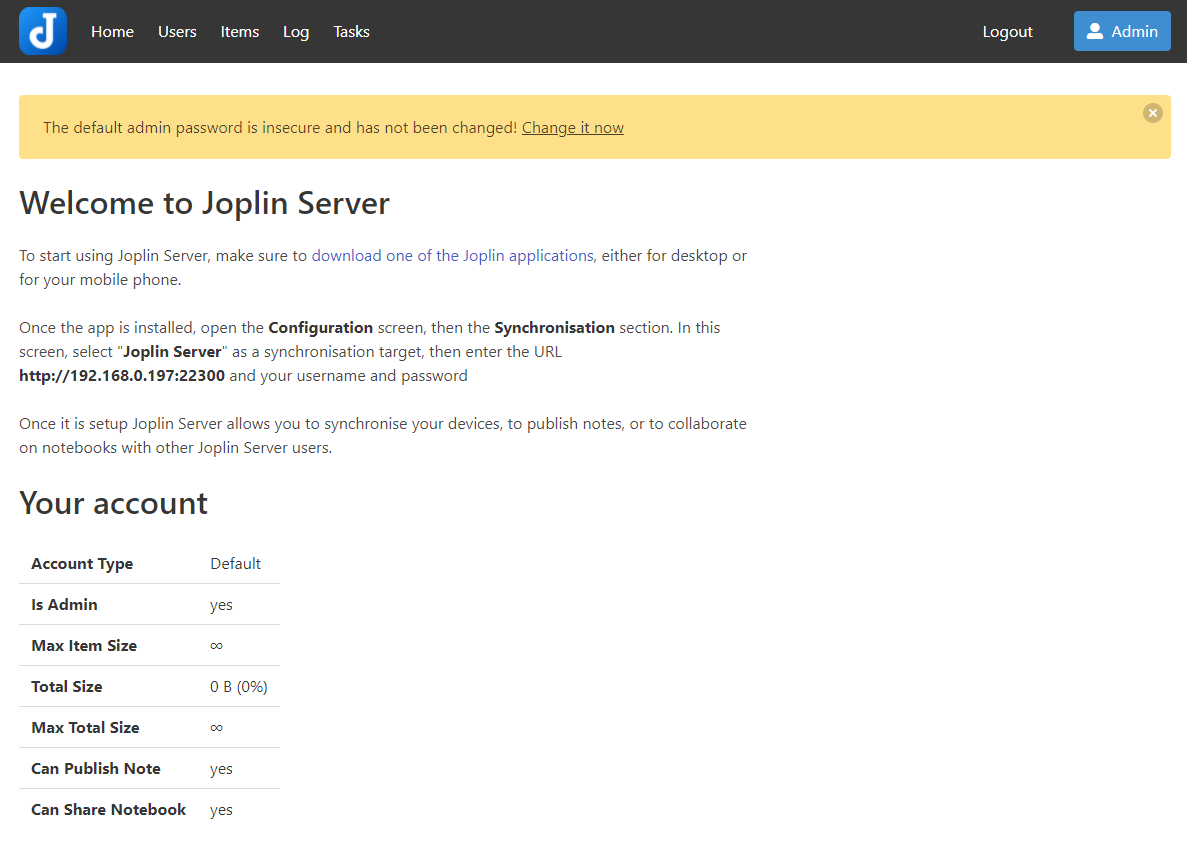1187x853 pixels.
Task: View the server Log page
Action: (296, 31)
